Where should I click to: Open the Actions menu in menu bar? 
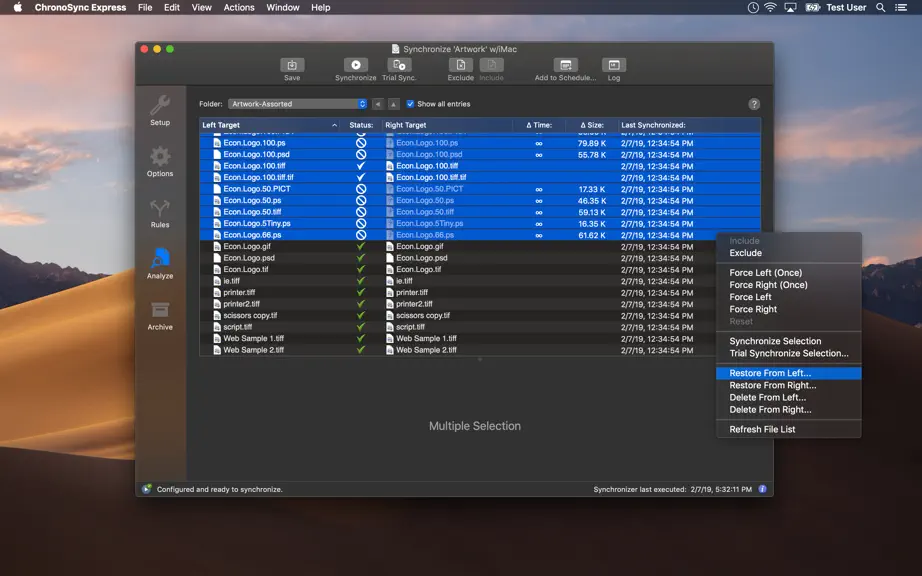point(239,8)
